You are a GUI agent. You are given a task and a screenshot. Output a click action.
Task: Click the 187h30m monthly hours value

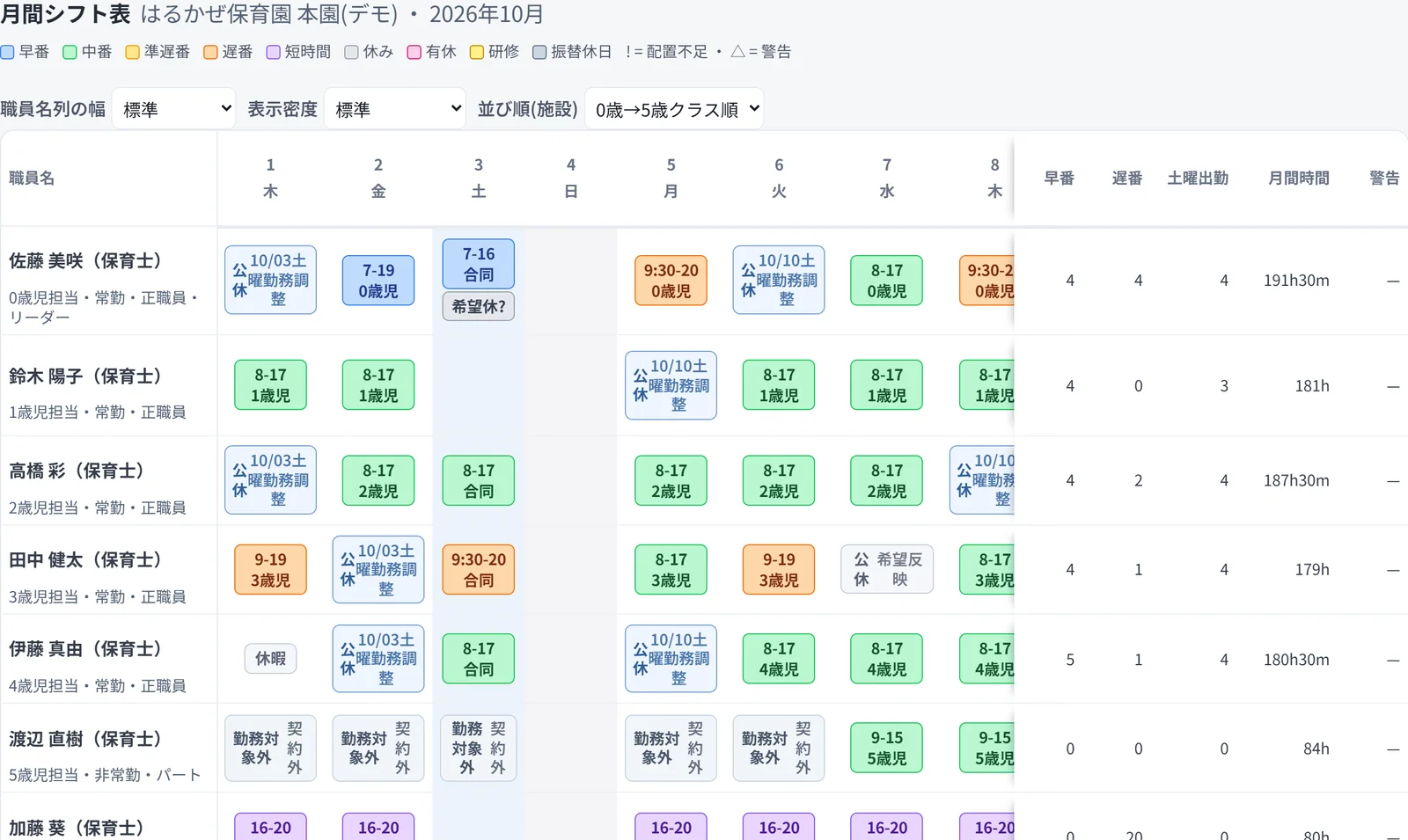[x=1296, y=480]
